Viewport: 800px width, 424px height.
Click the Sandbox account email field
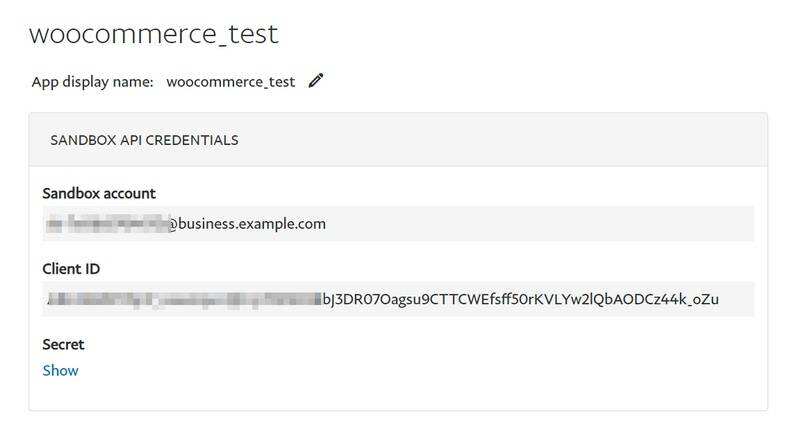tap(398, 223)
